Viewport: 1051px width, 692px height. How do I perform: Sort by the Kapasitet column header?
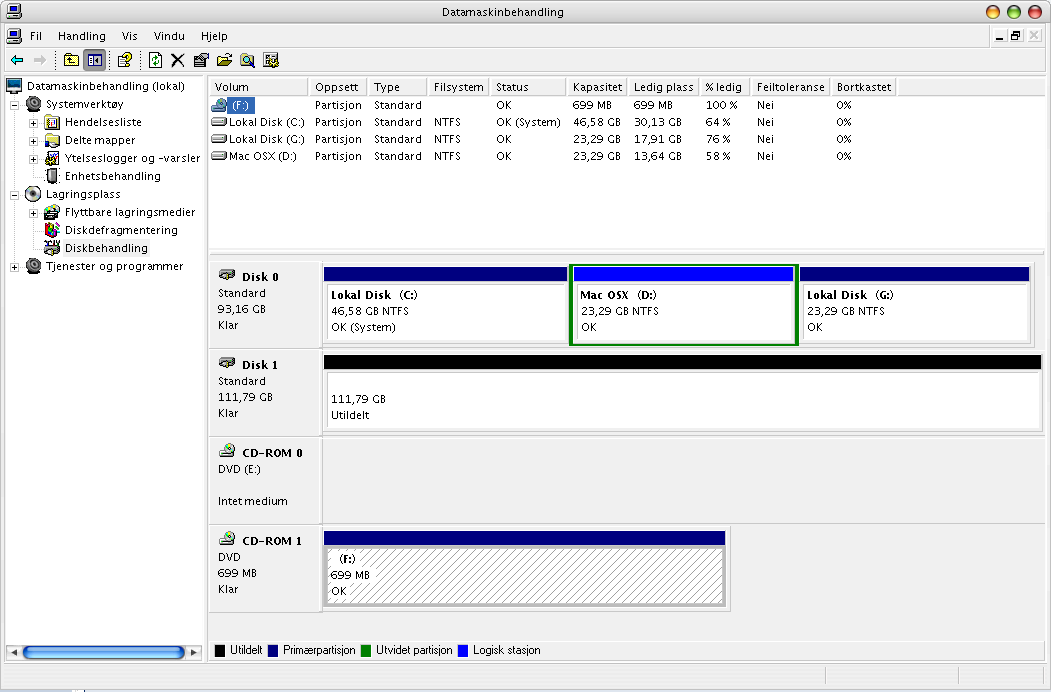[597, 87]
